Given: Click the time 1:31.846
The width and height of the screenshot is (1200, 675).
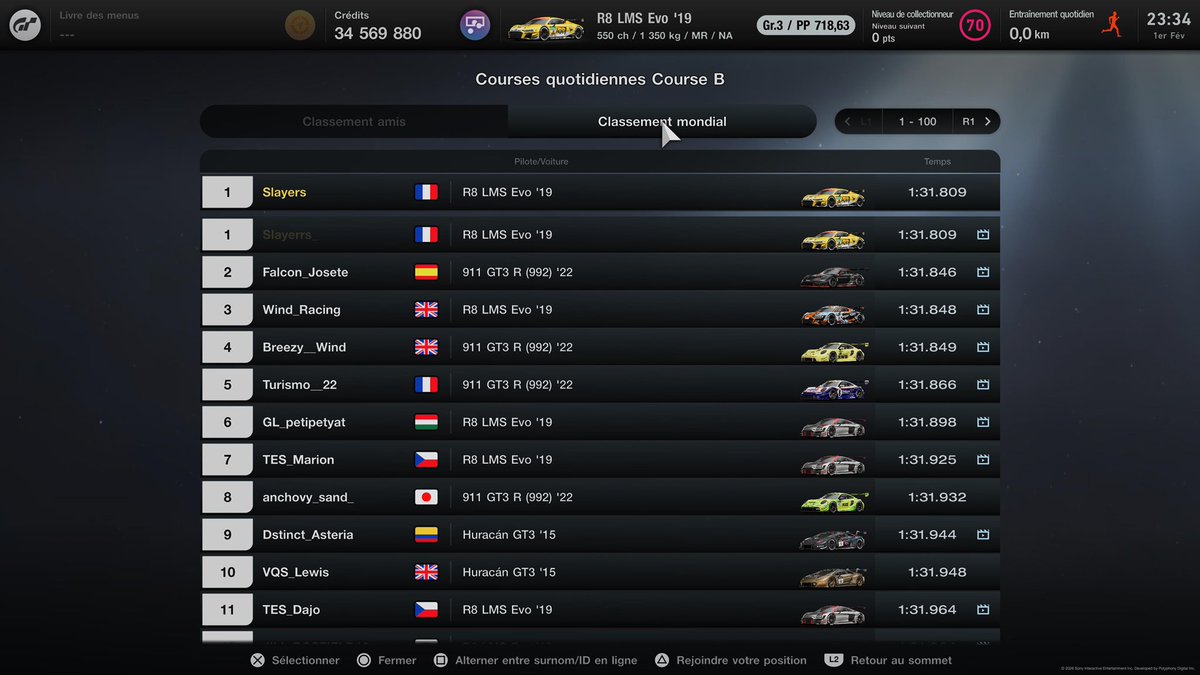Looking at the screenshot, I should coord(927,272).
